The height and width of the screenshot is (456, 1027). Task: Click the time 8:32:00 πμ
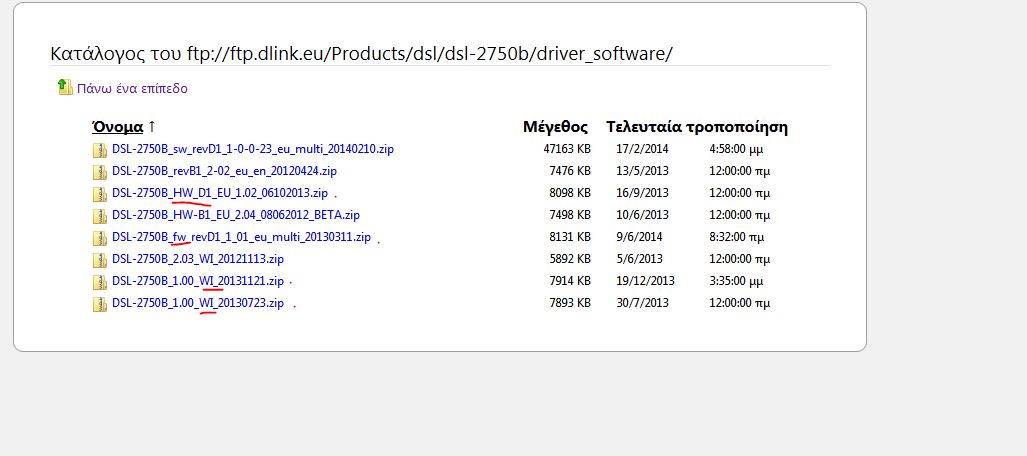[736, 237]
